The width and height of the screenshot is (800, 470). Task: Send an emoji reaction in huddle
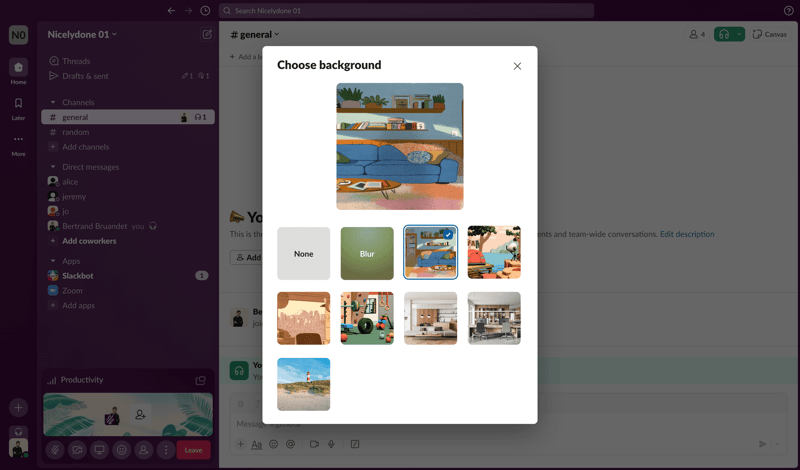[x=121, y=450]
